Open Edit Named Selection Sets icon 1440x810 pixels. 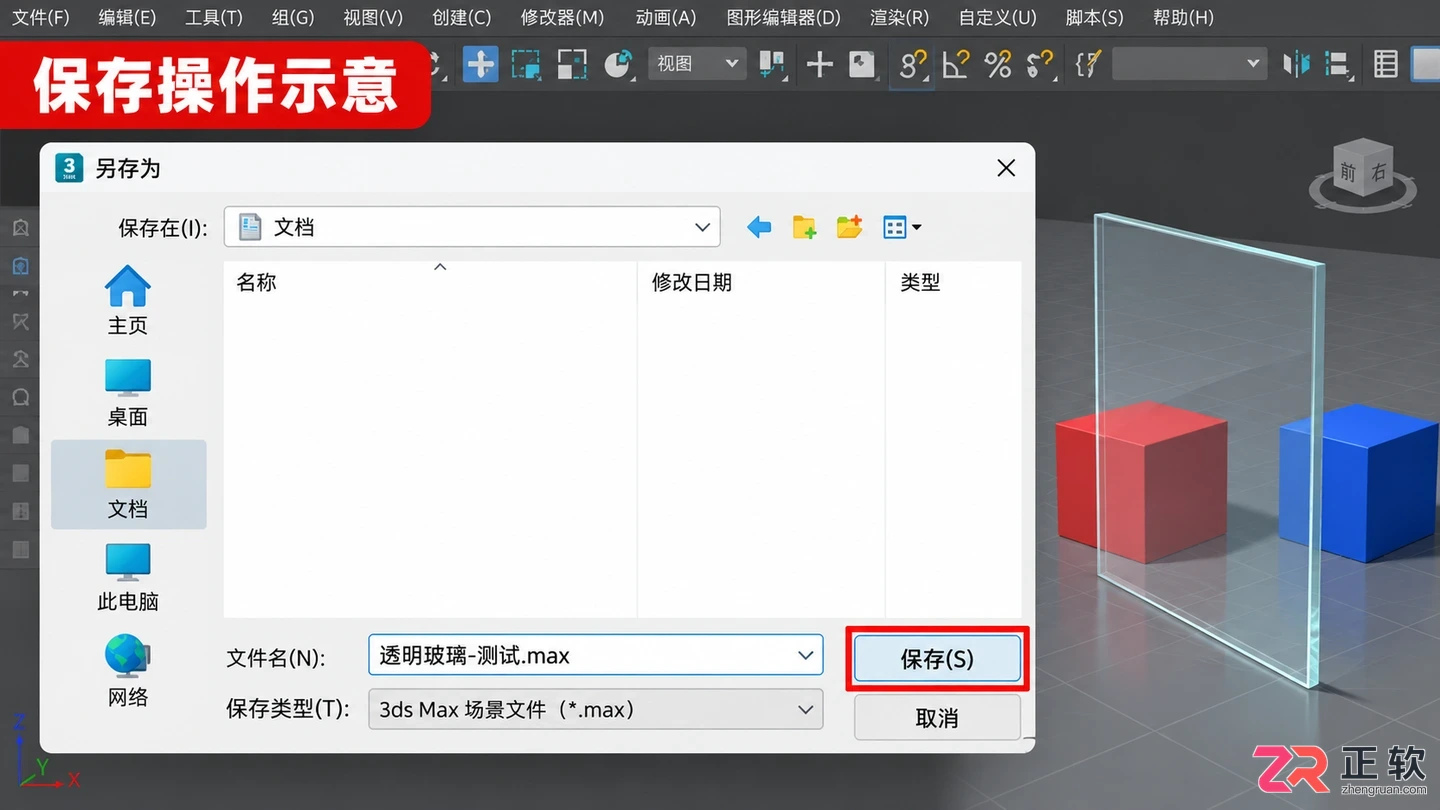point(1087,64)
